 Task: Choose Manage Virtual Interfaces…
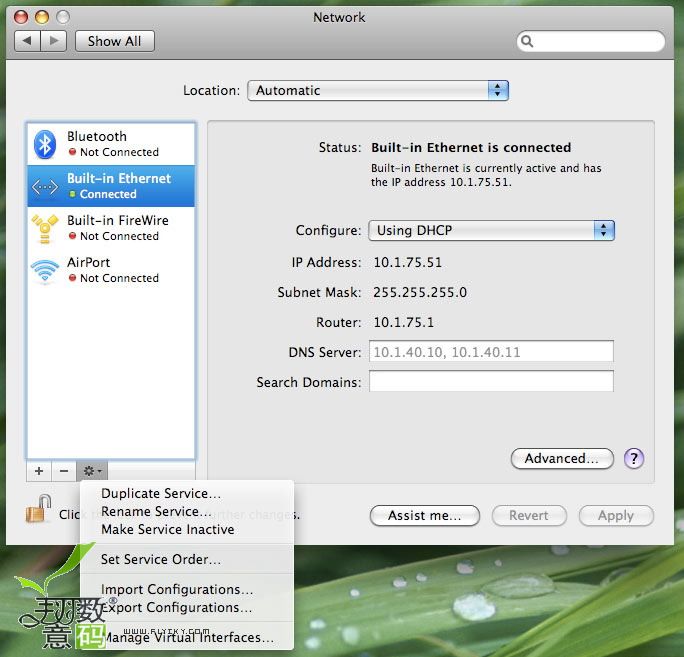[x=187, y=637]
